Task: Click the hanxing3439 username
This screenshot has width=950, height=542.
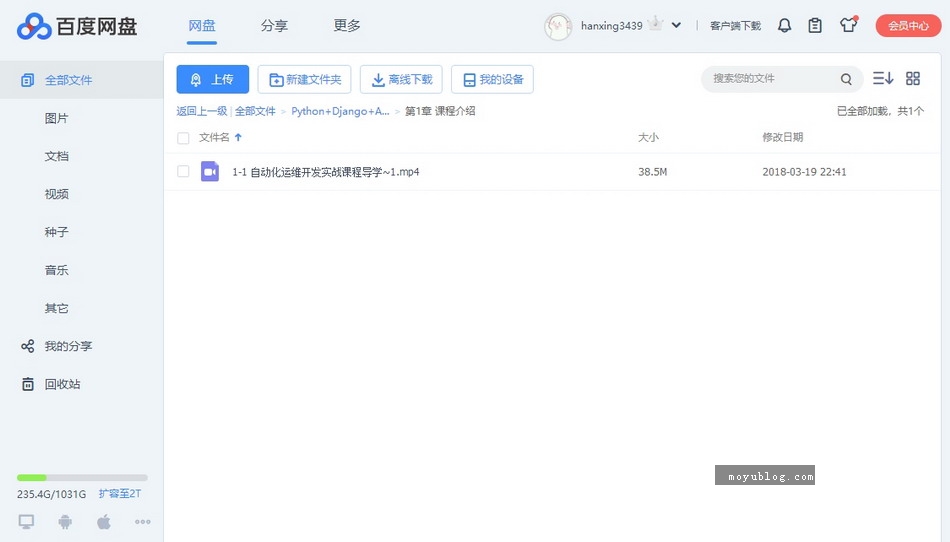Action: pyautogui.click(x=611, y=25)
